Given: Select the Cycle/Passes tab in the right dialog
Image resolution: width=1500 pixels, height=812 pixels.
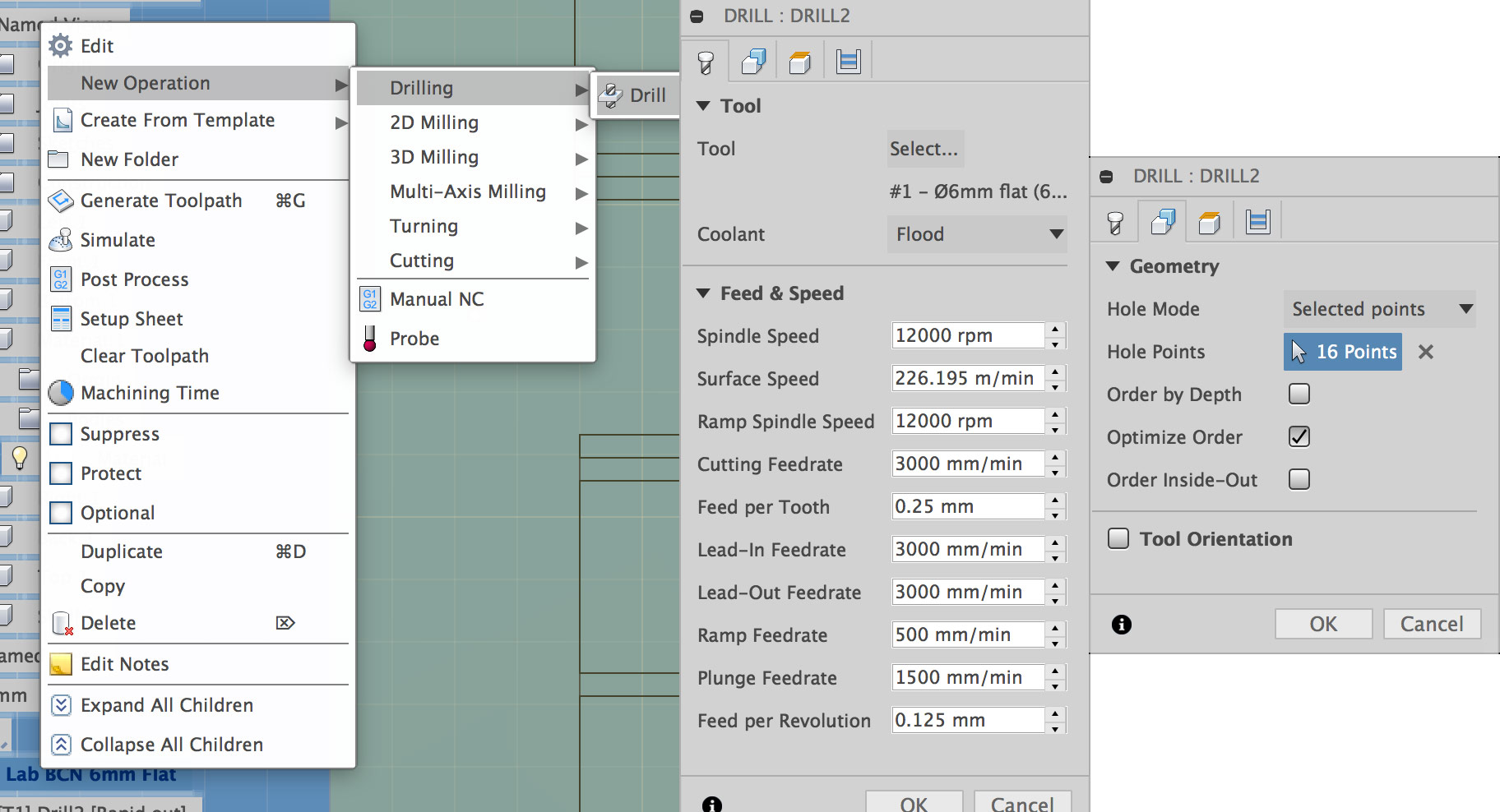Looking at the screenshot, I should (1257, 220).
